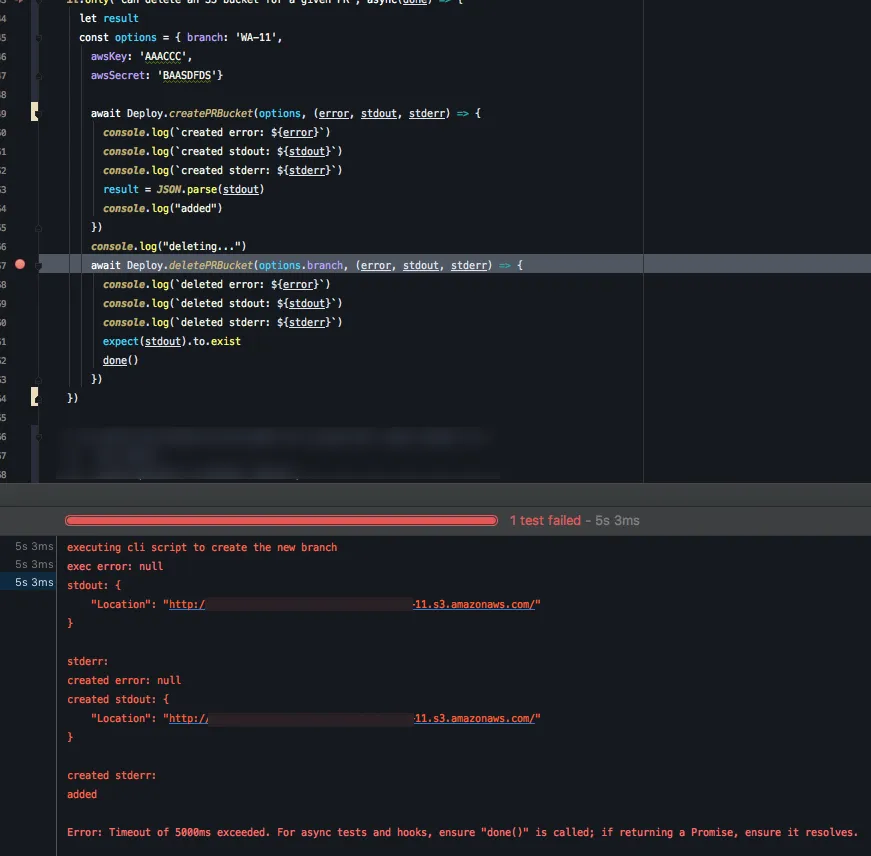Collapse the fold marker beside the awsSecret line

[38, 76]
